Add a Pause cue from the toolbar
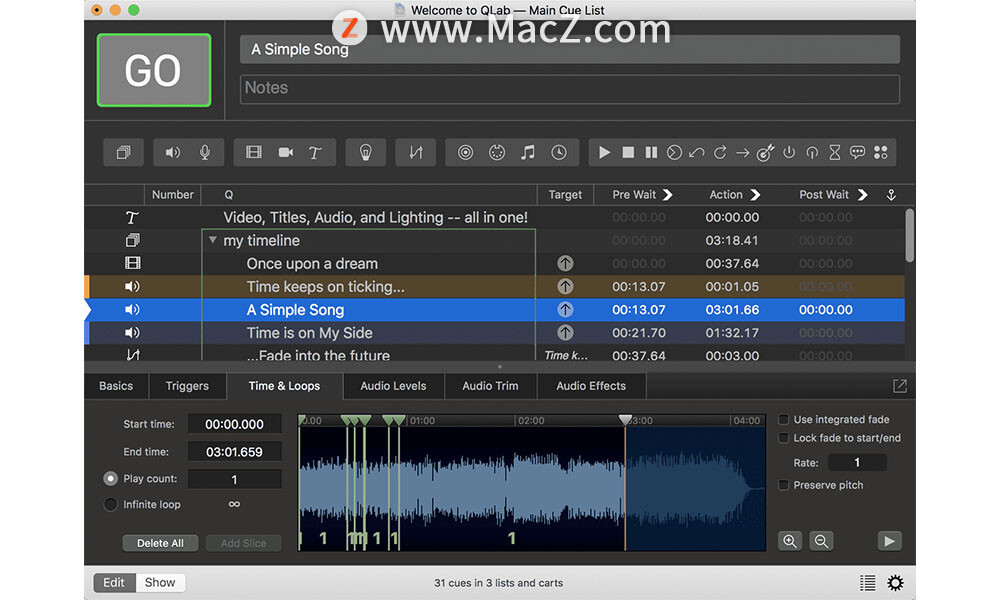1000x600 pixels. coord(651,152)
